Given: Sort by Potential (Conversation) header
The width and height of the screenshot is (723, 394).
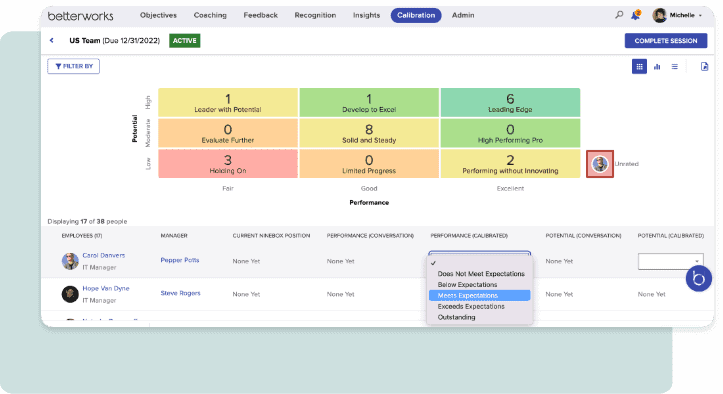Looking at the screenshot, I should (583, 236).
